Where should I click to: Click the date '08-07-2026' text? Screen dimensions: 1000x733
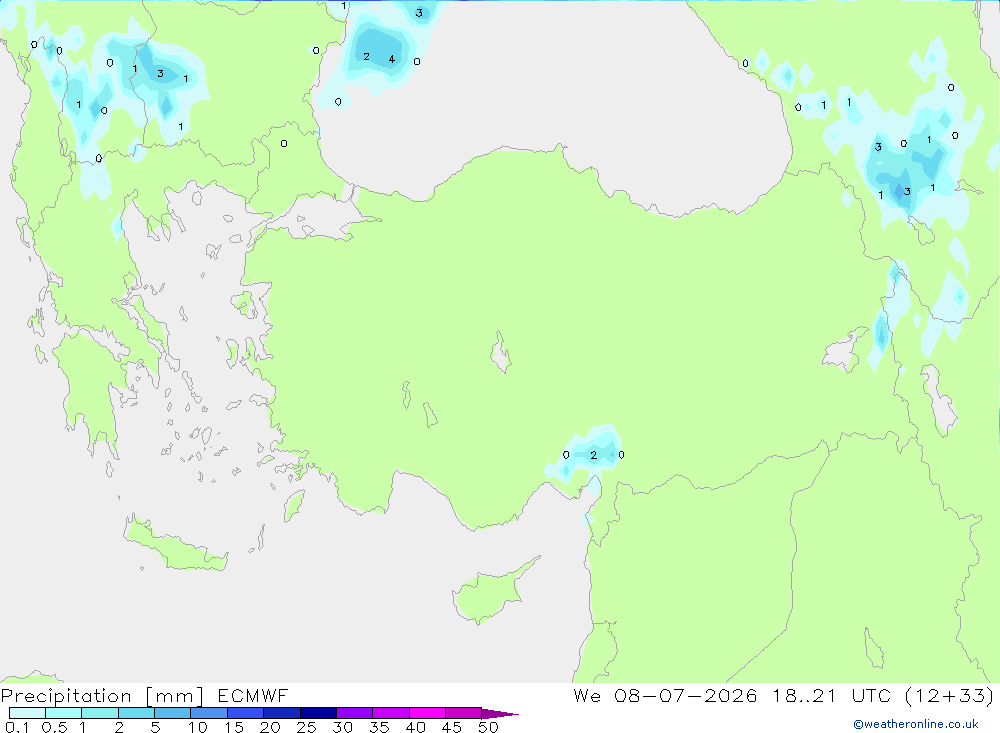pos(686,696)
